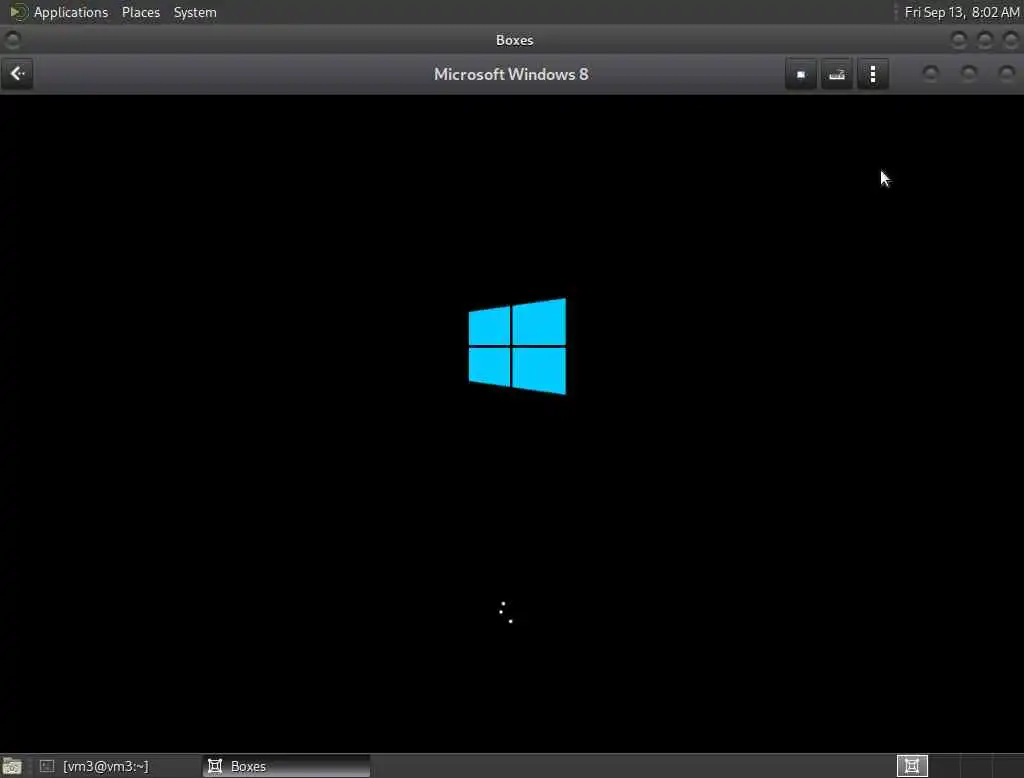Screen dimensions: 1024x778
Task: Click the loading spinner dots in VM
Action: tap(505, 612)
